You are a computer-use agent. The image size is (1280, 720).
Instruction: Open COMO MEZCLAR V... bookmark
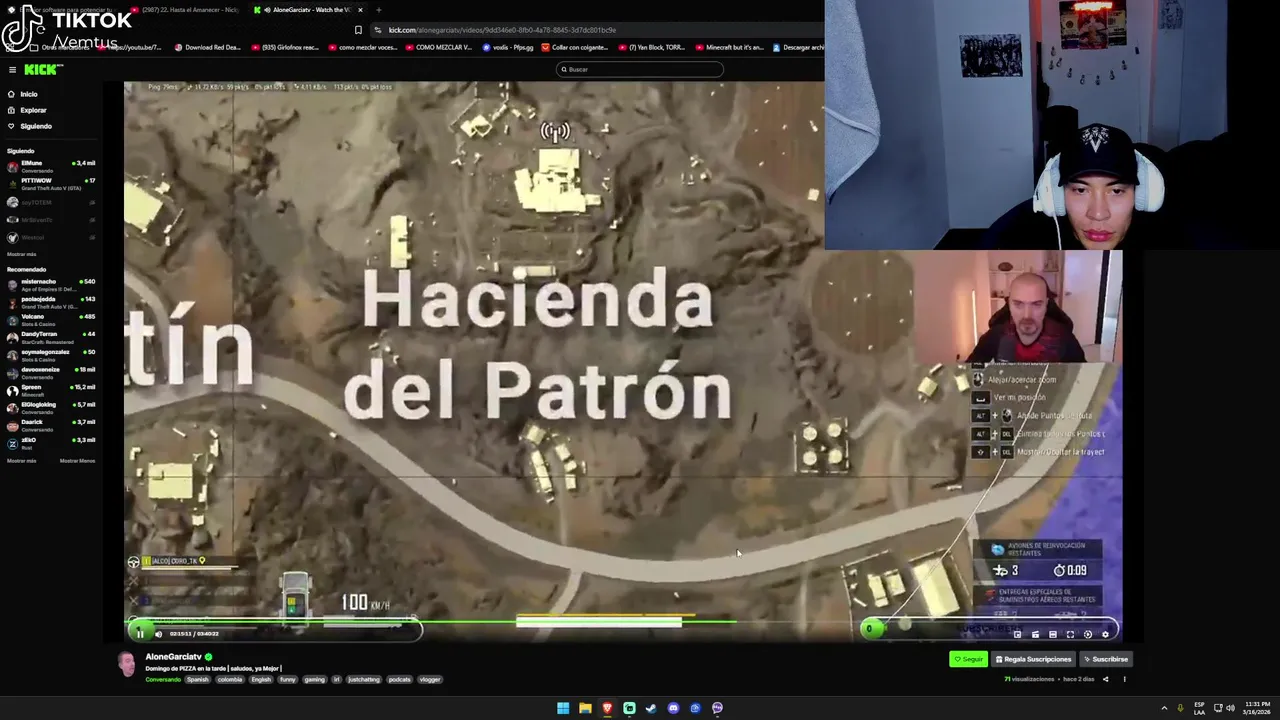438,47
